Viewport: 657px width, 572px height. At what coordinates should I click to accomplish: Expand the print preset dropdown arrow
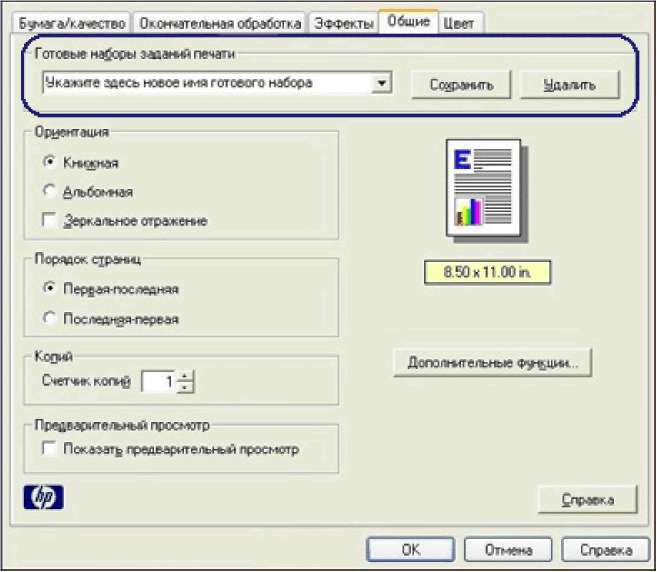(380, 84)
